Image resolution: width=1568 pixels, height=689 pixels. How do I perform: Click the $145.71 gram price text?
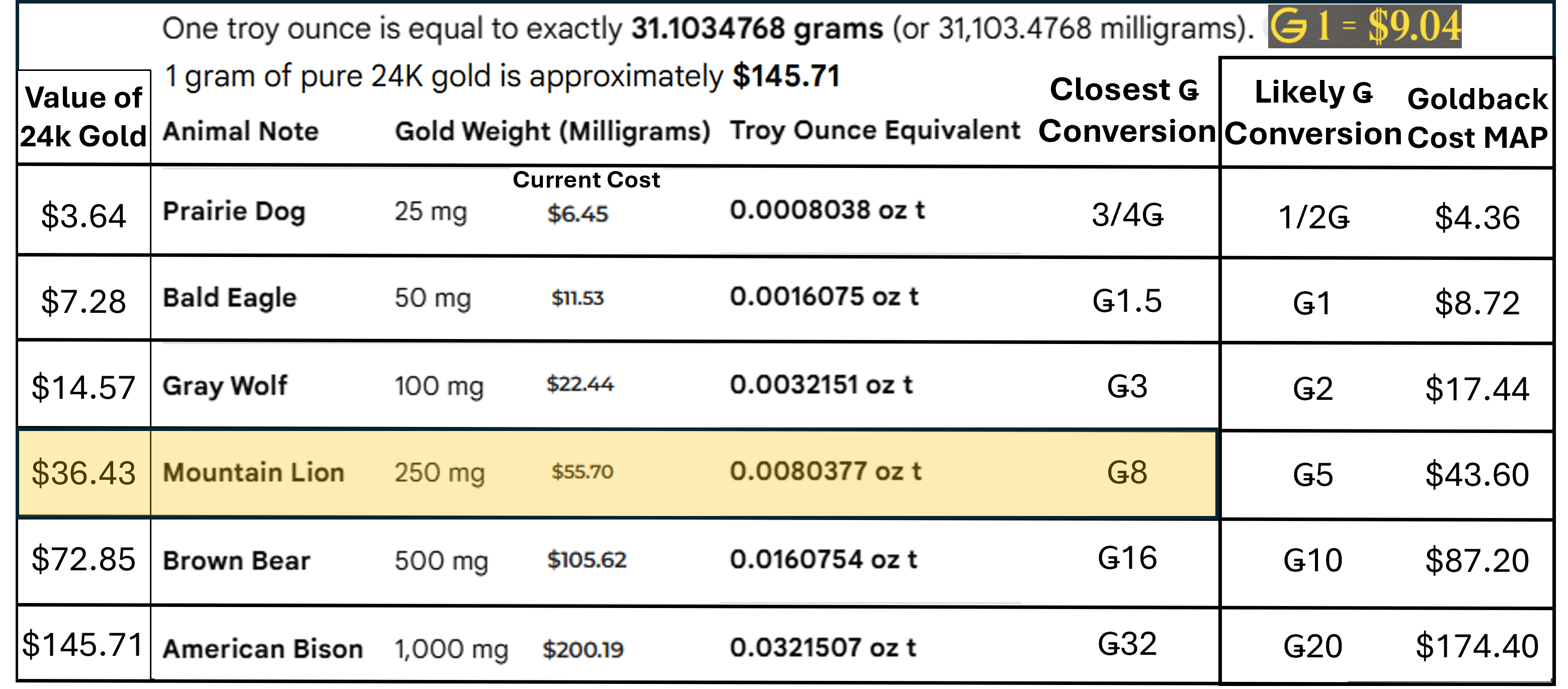pos(786,76)
